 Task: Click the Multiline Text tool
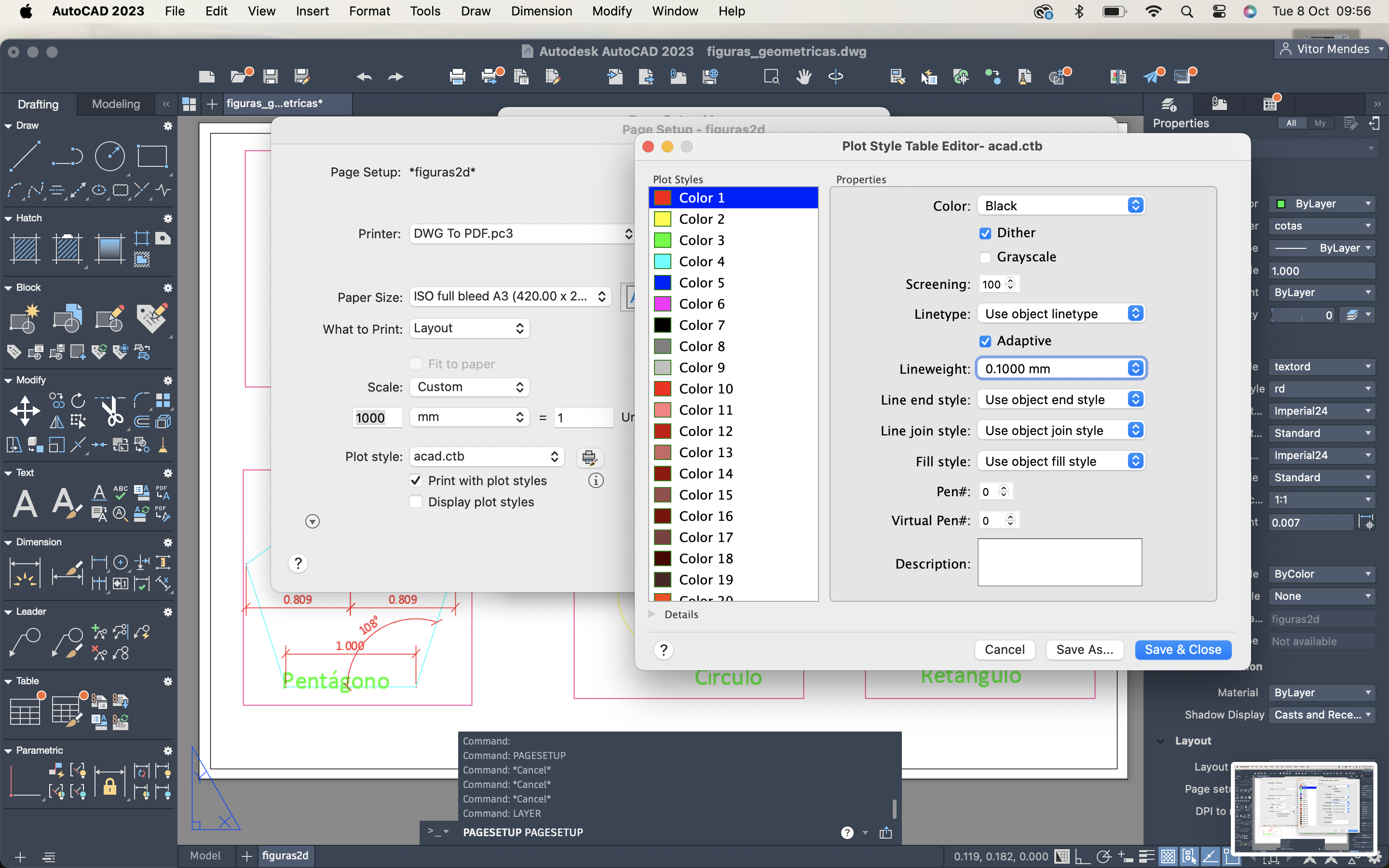click(25, 503)
